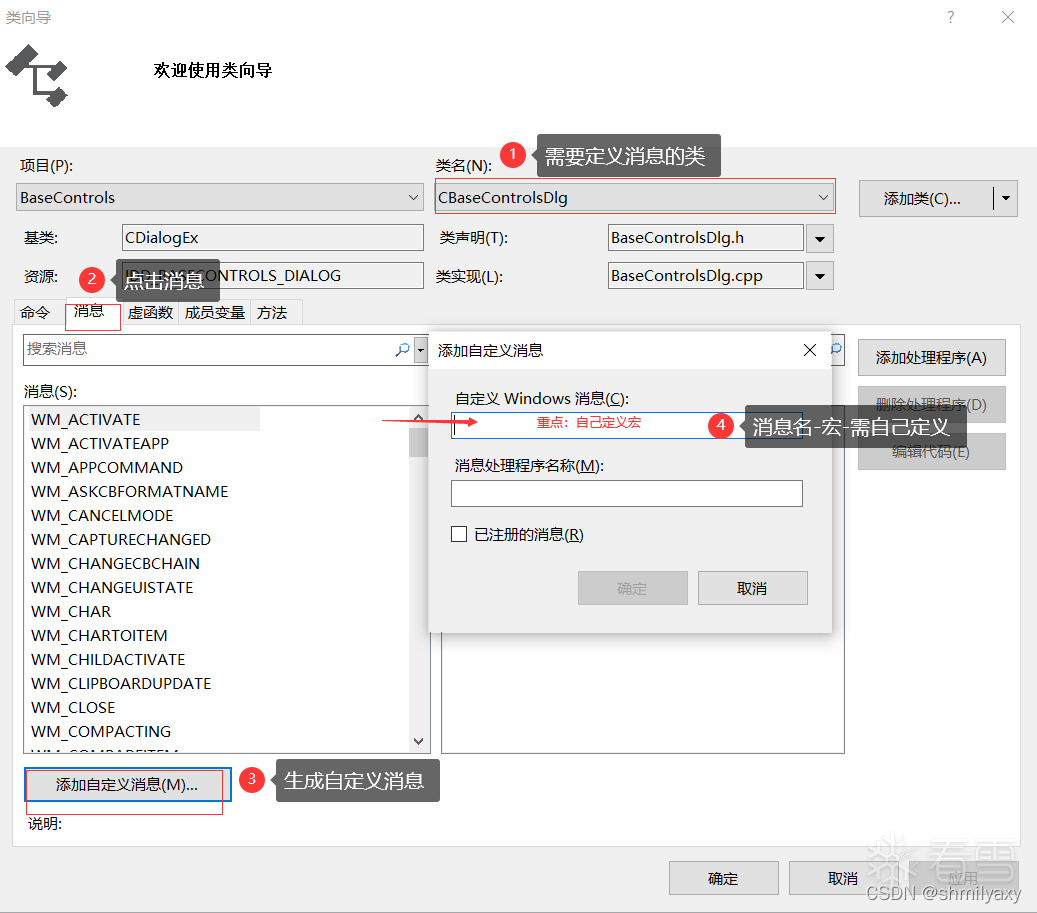Select WM_CHILDACTIVATE in message list
Image resolution: width=1037 pixels, height=913 pixels.
point(108,660)
